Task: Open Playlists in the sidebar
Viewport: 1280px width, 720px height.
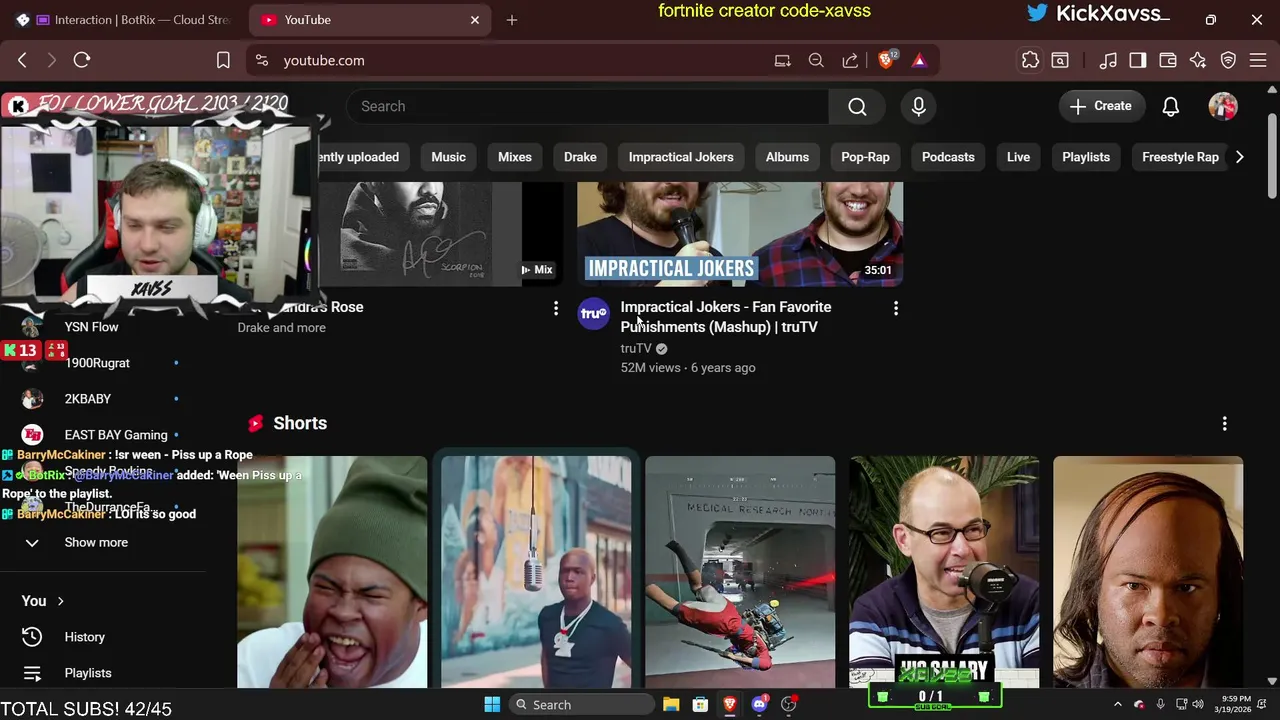Action: click(x=88, y=673)
